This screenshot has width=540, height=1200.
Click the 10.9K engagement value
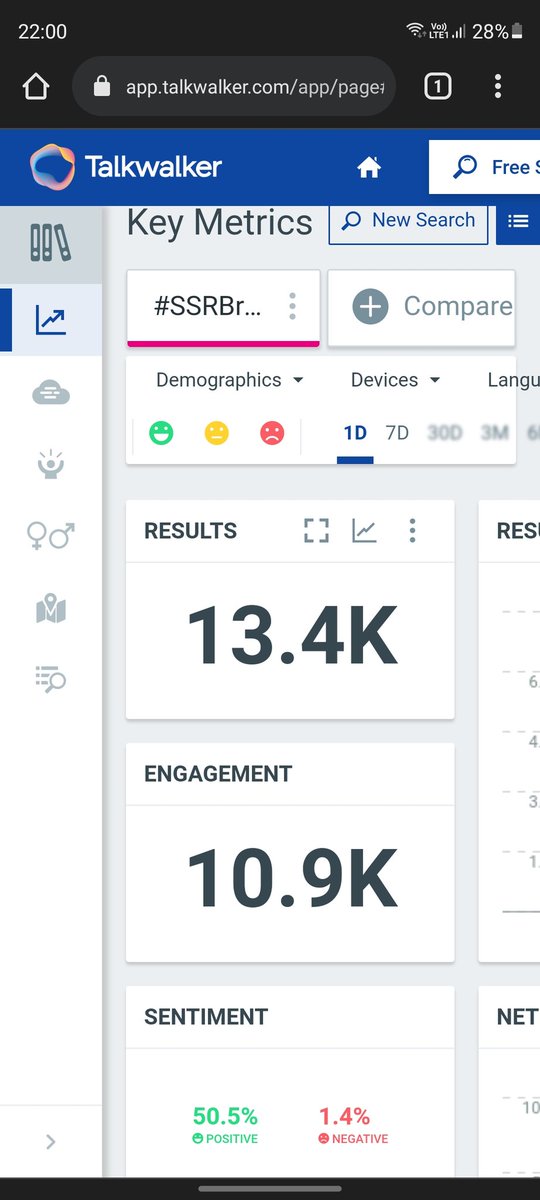291,878
